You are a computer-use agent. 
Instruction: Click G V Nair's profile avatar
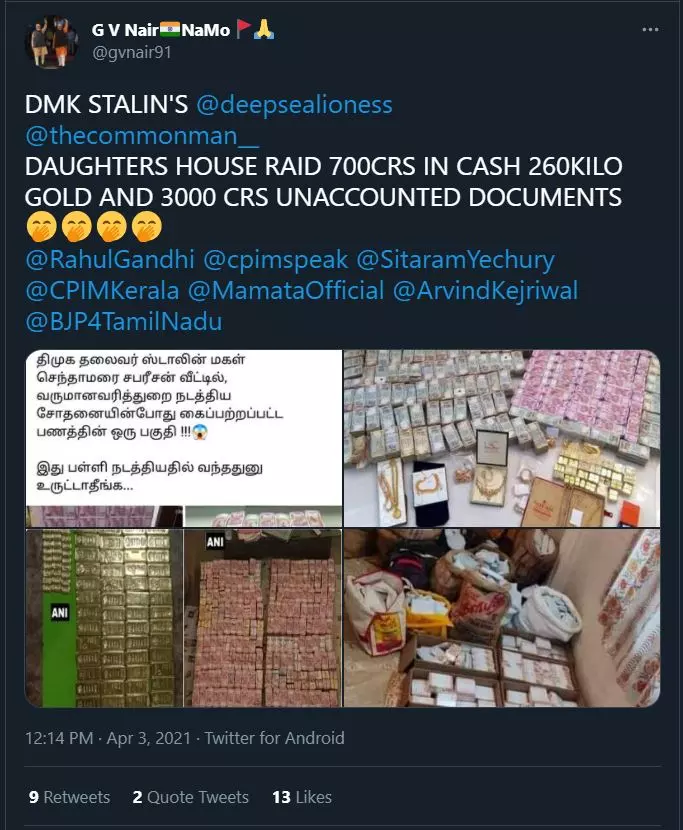51,42
